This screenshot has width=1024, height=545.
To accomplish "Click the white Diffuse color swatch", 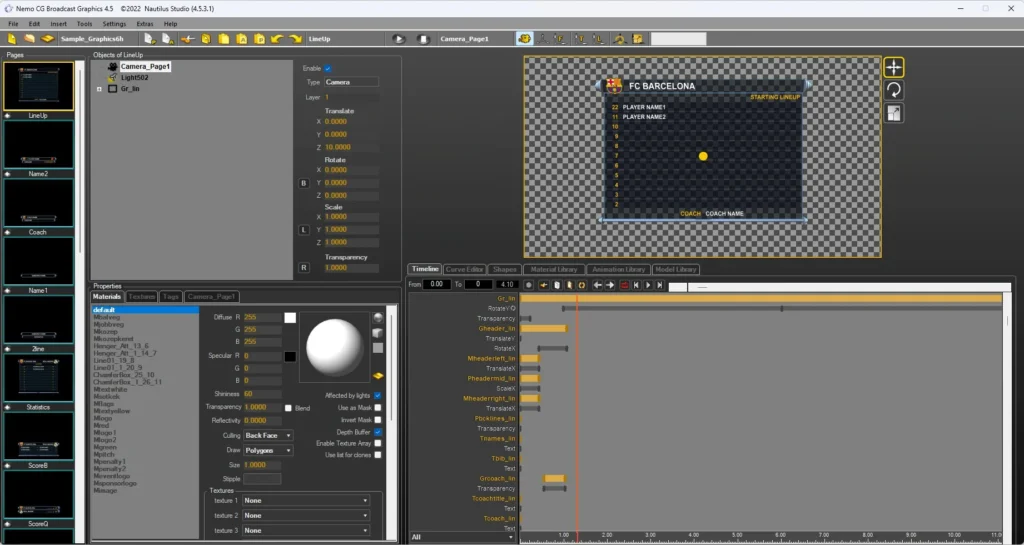I will click(x=290, y=318).
